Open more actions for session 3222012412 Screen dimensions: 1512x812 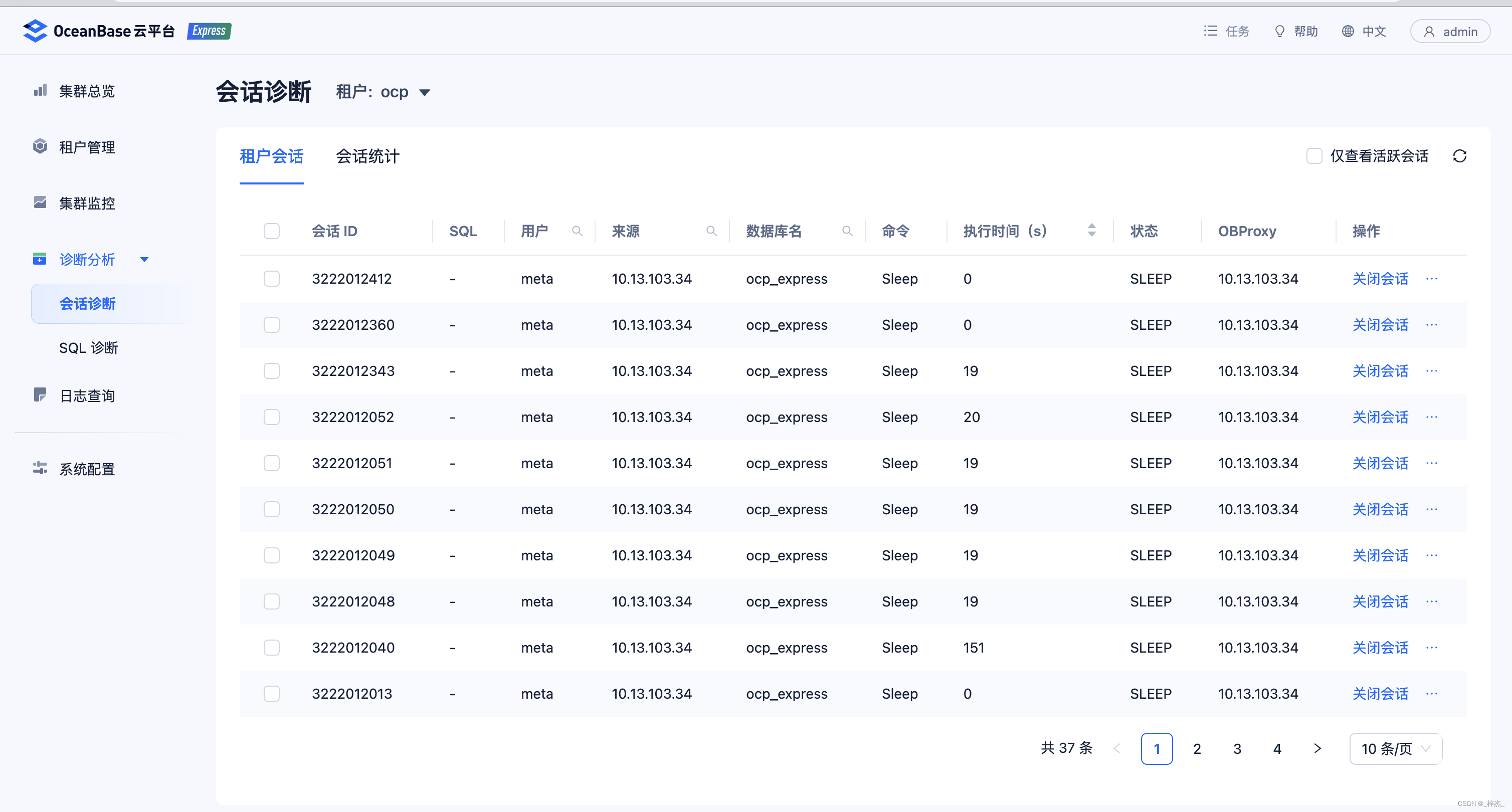(x=1432, y=279)
